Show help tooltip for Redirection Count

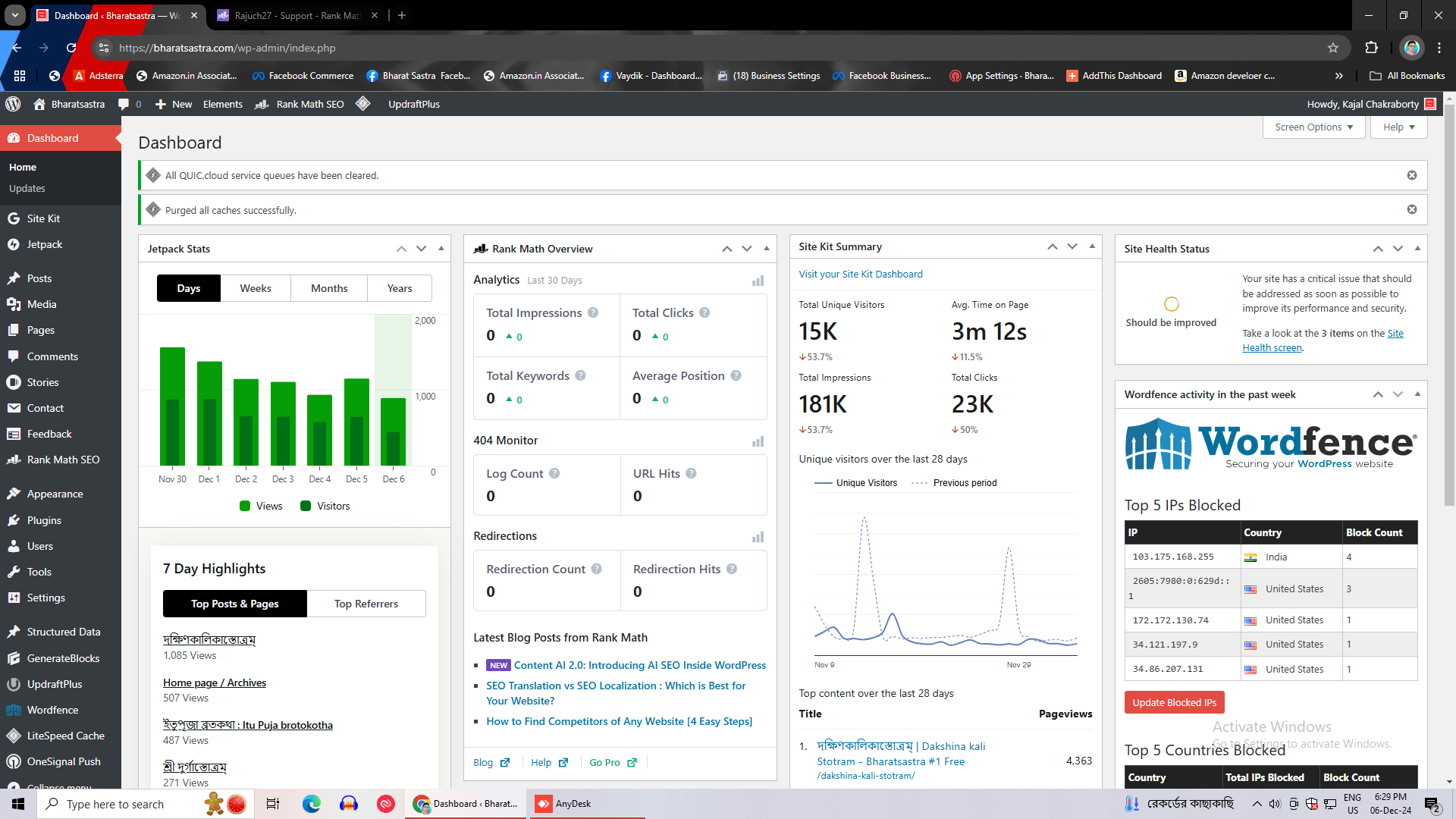[597, 569]
